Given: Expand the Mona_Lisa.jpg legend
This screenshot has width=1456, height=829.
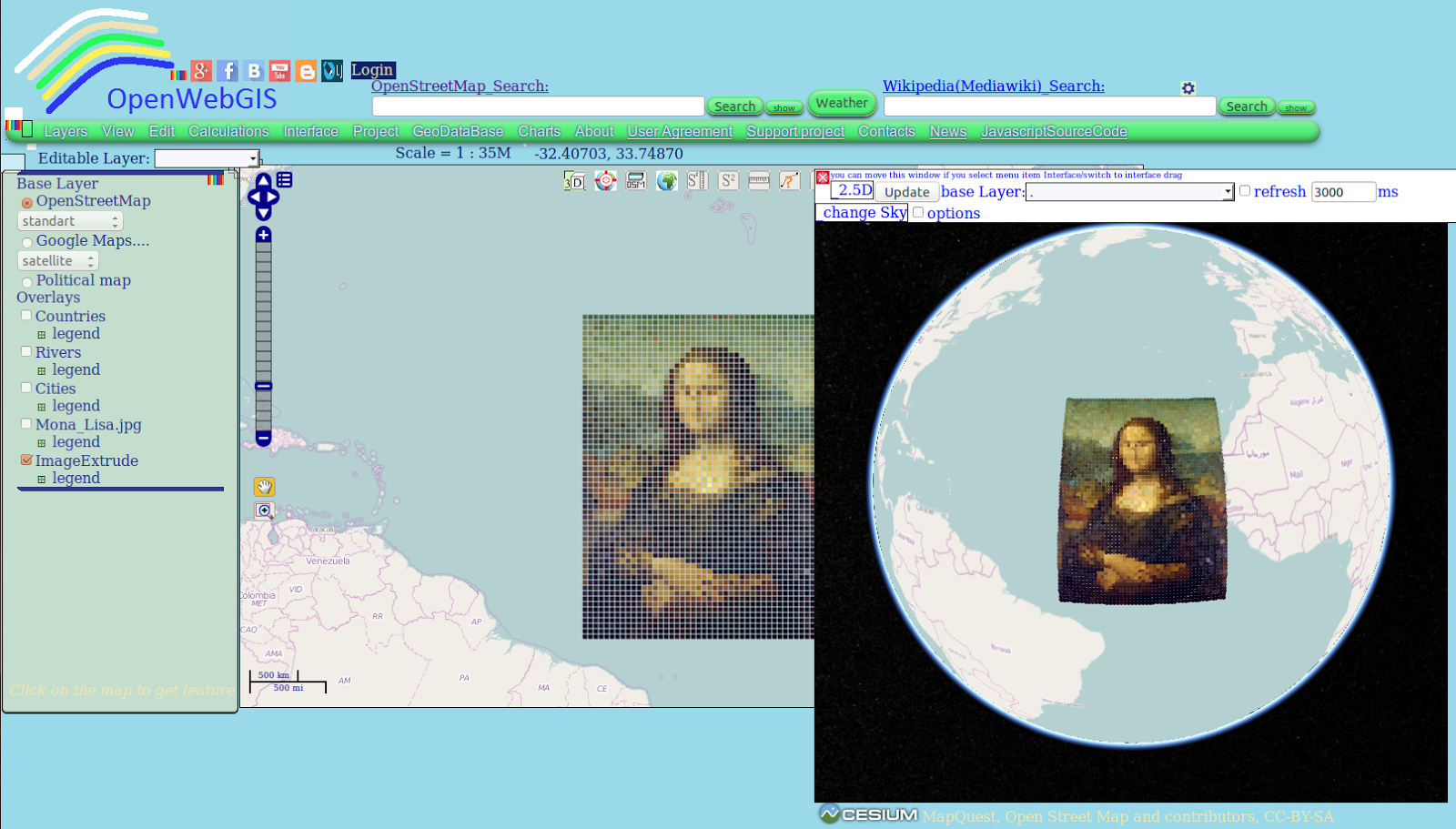Looking at the screenshot, I should pyautogui.click(x=41, y=443).
